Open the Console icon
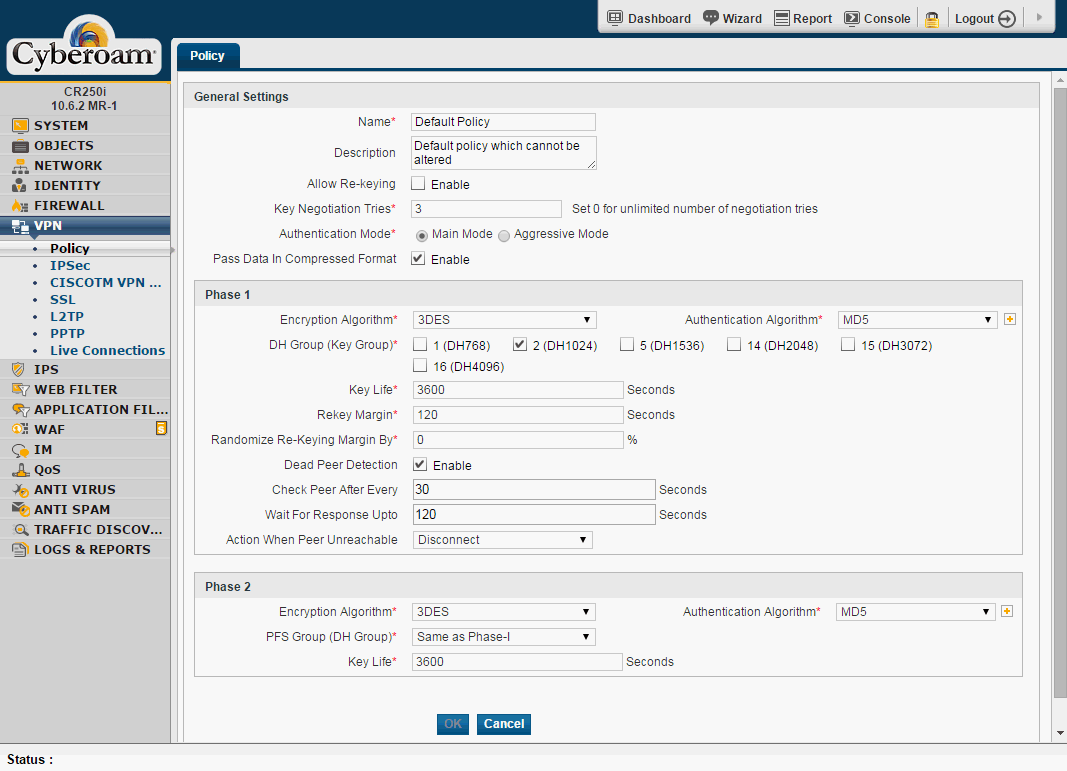The width and height of the screenshot is (1067, 771). click(851, 18)
